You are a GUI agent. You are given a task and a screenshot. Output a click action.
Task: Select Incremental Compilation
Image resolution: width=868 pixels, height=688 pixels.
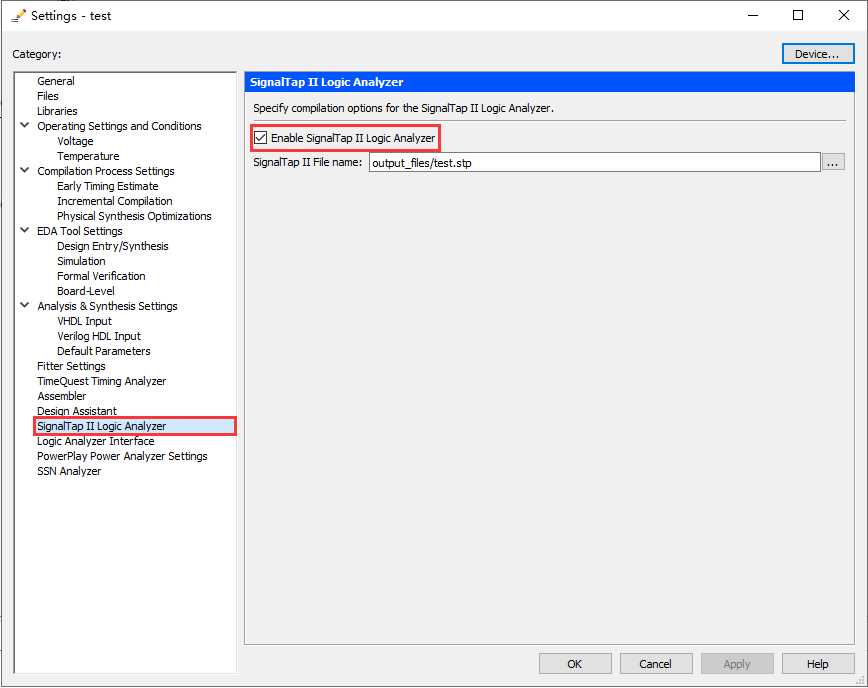[x=115, y=201]
